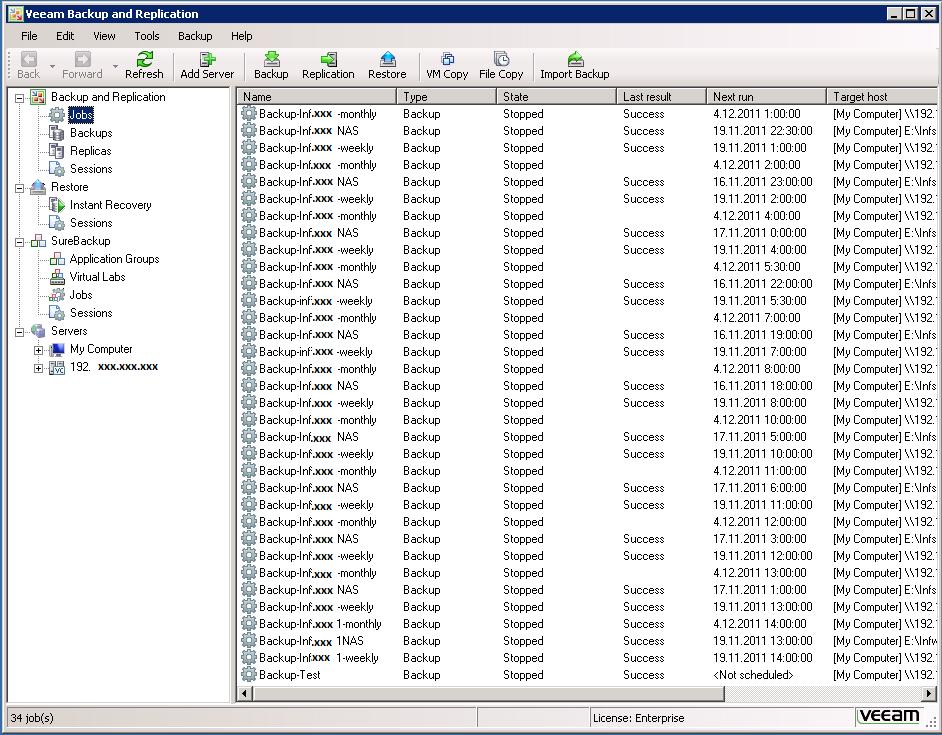Viewport: 942px width, 735px height.
Task: Select job 'Backup-Inf.xxx 1-monthly'
Action: coord(320,624)
